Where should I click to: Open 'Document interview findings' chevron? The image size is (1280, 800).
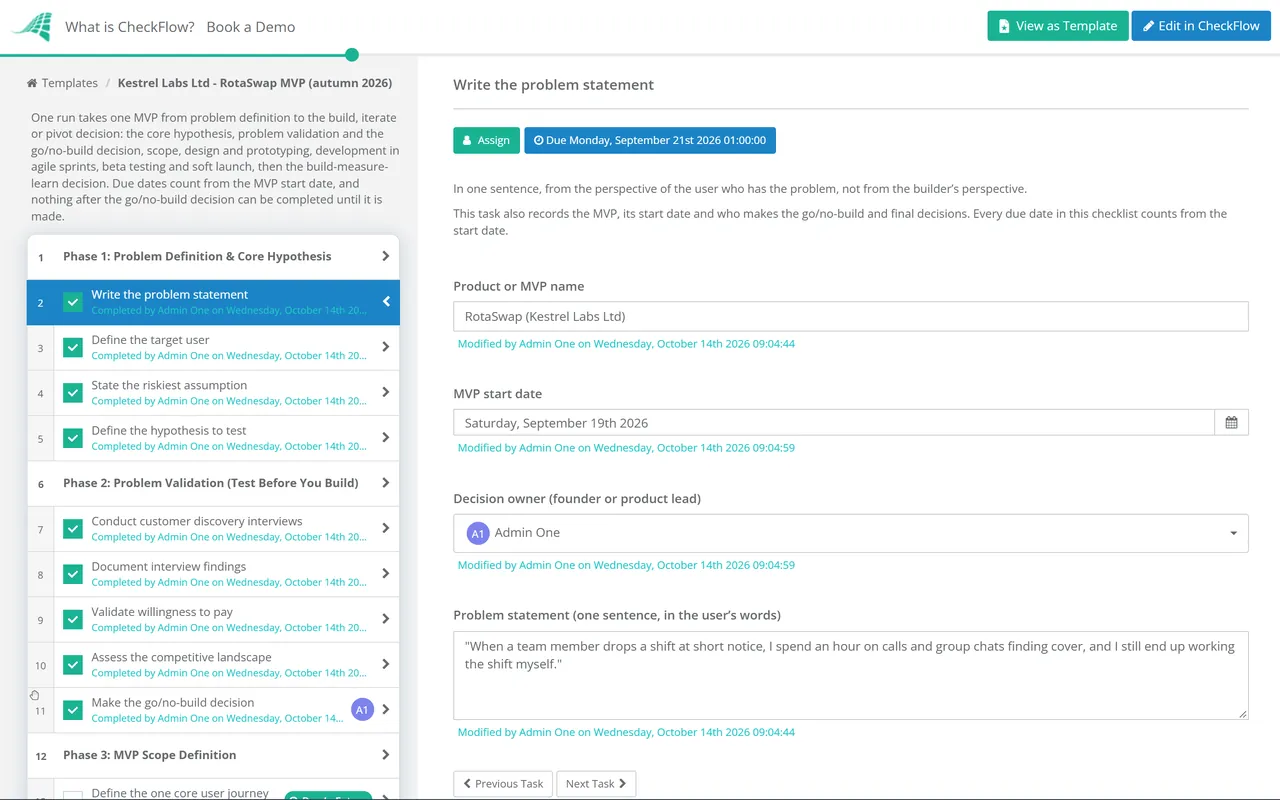point(386,574)
